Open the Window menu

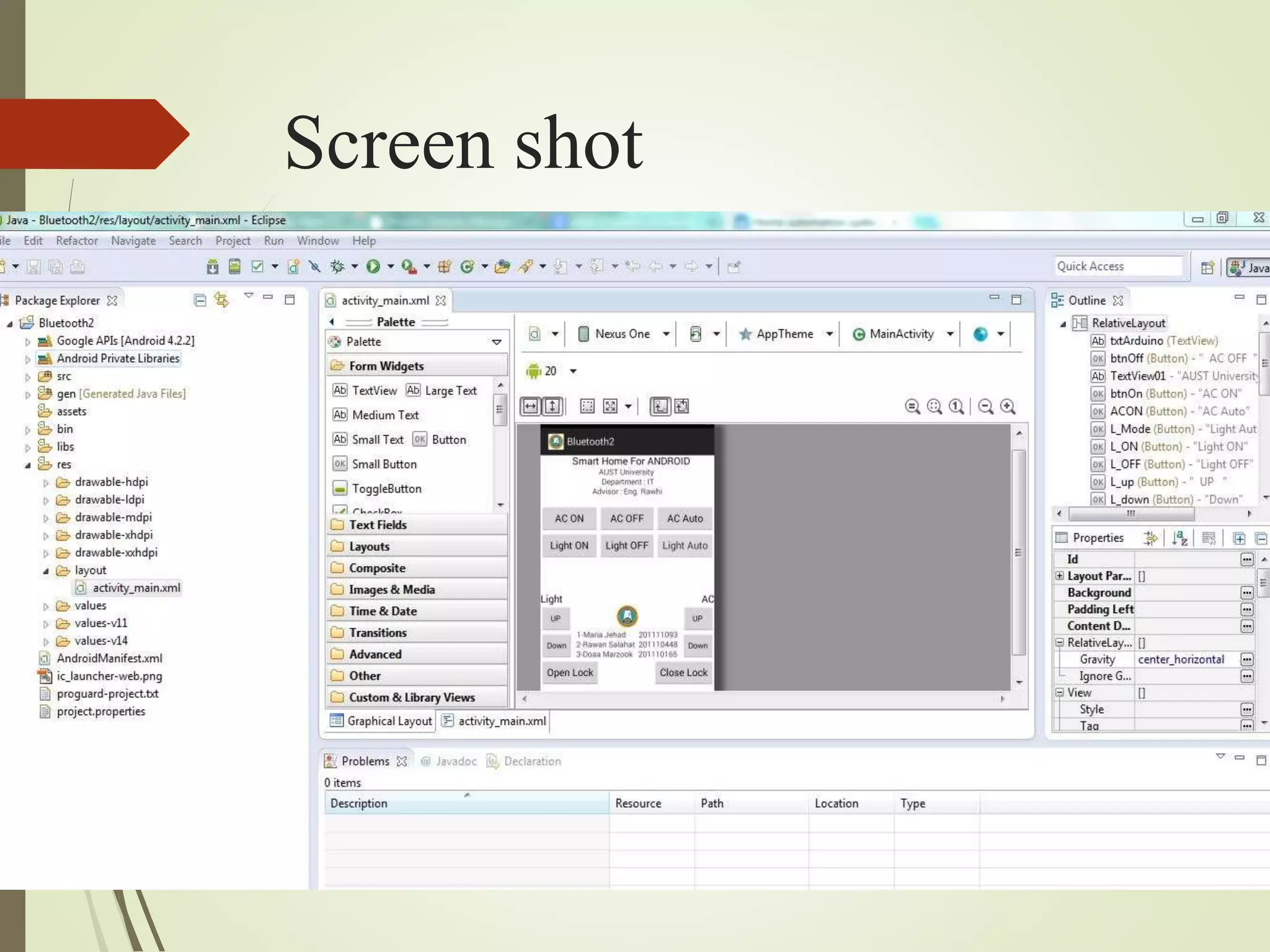pos(317,240)
